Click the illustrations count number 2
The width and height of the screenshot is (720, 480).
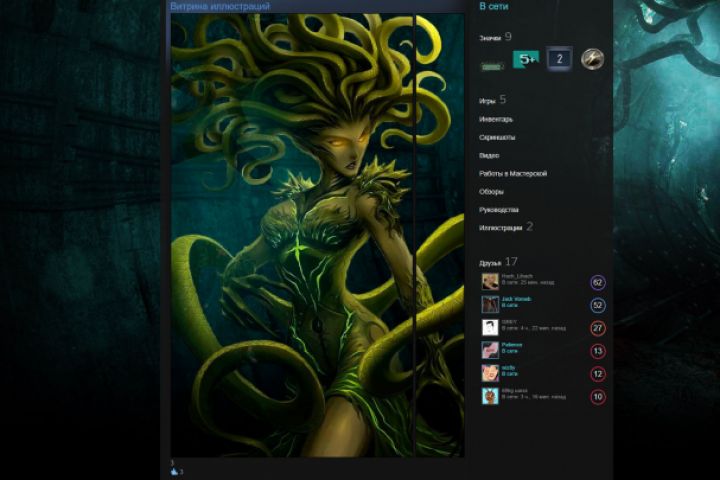[529, 226]
